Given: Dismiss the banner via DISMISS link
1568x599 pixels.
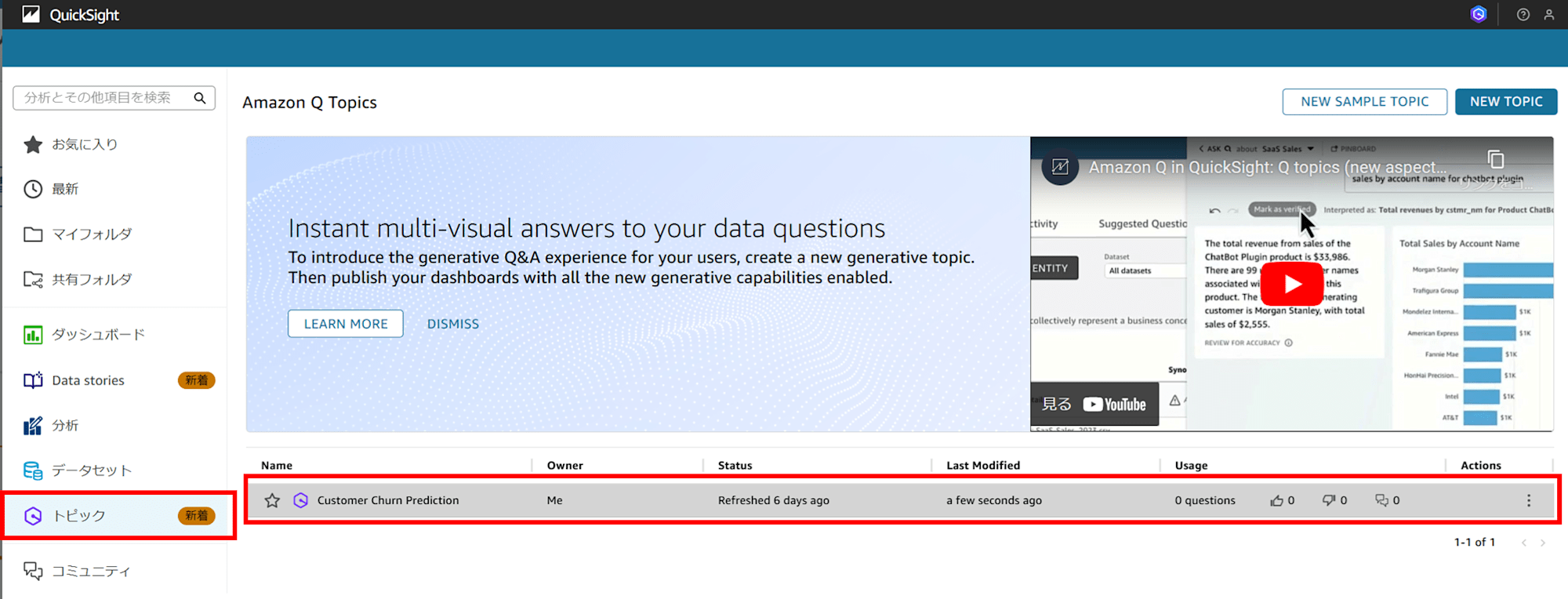Looking at the screenshot, I should pos(453,324).
